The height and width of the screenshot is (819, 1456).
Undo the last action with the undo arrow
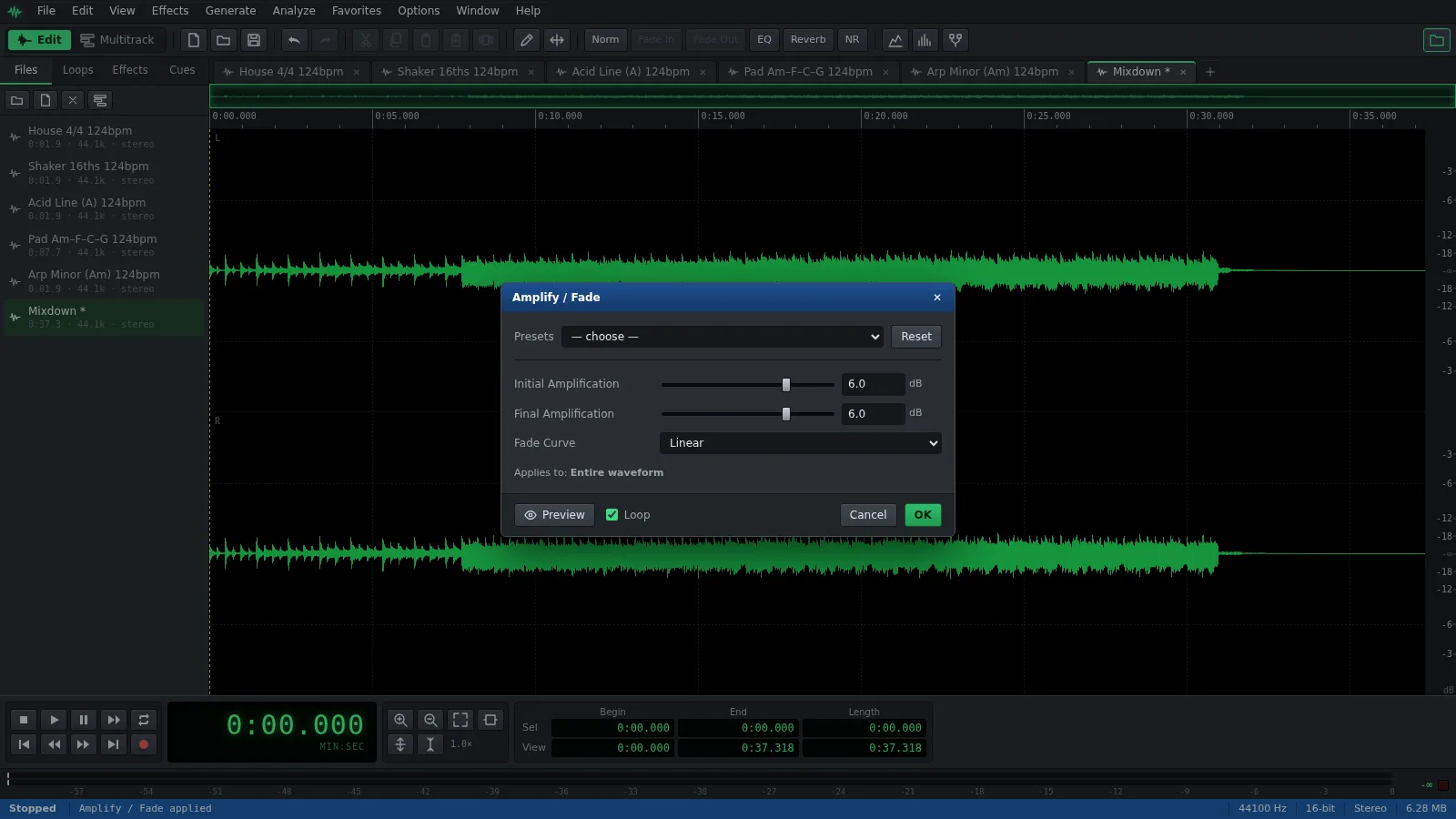(294, 40)
